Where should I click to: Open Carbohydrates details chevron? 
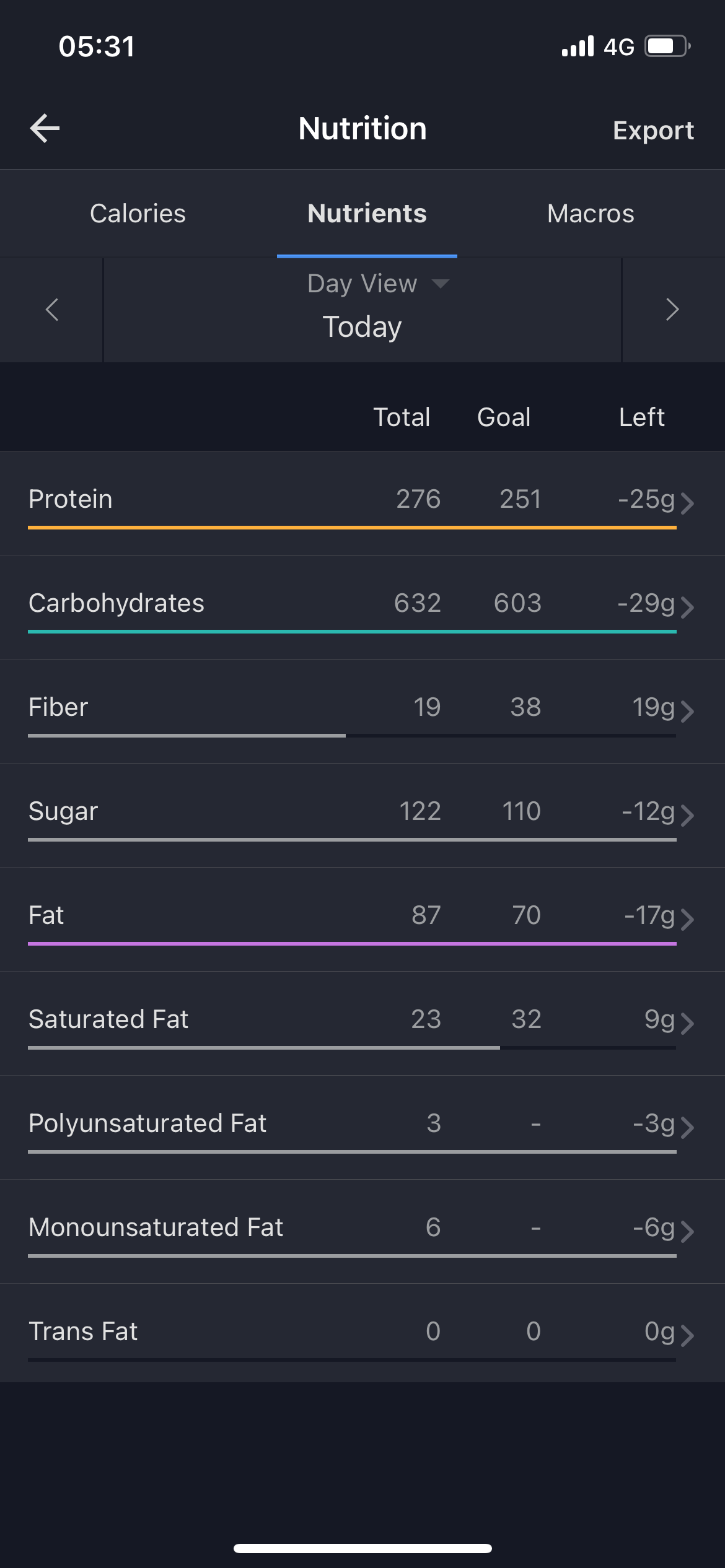[x=687, y=607]
